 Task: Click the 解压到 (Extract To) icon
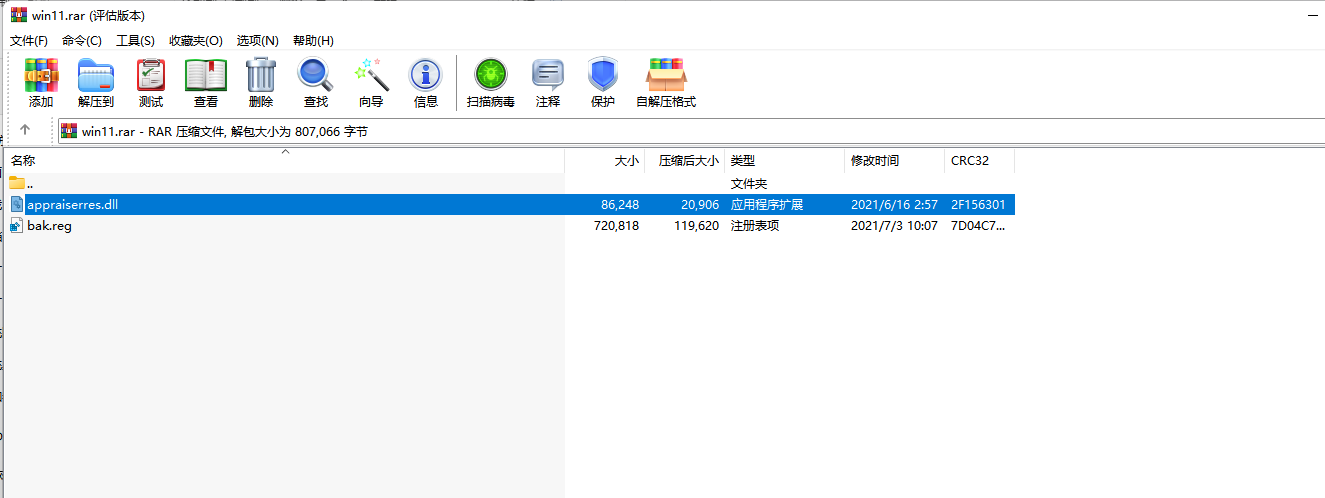tap(96, 82)
